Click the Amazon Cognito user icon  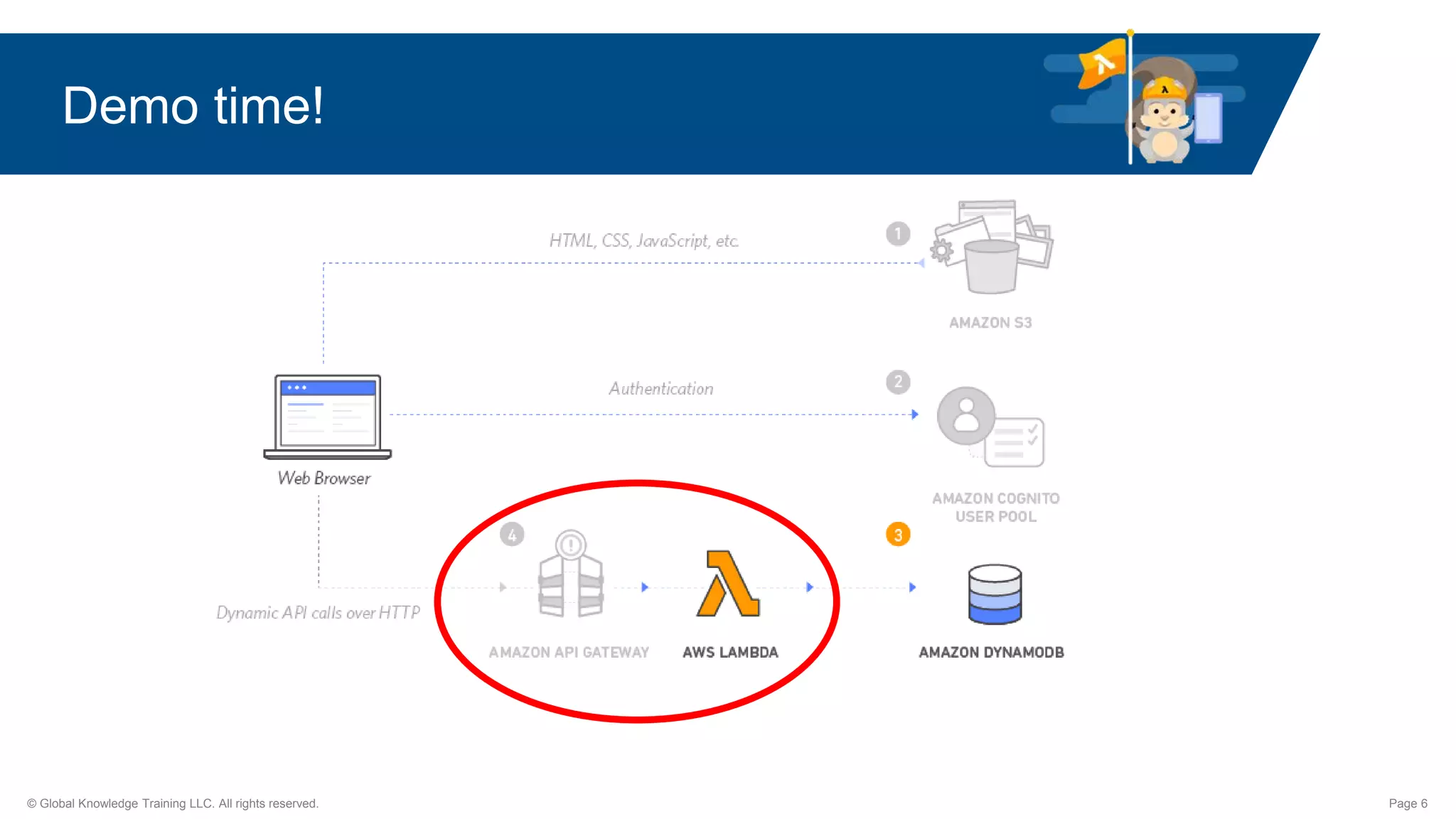(x=966, y=416)
